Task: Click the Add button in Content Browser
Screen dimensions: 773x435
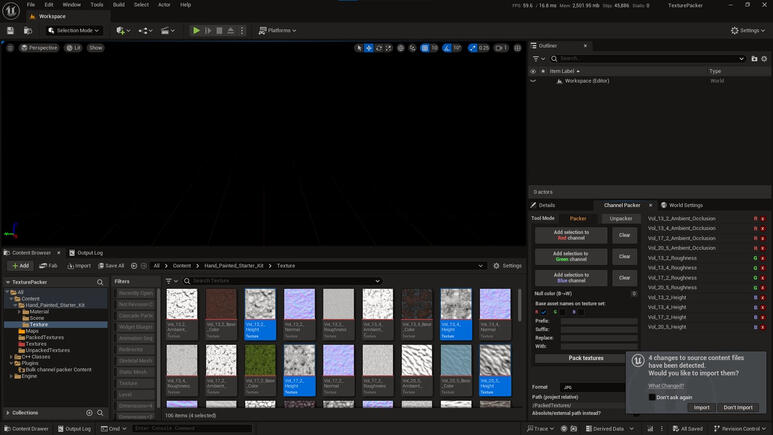Action: 21,266
